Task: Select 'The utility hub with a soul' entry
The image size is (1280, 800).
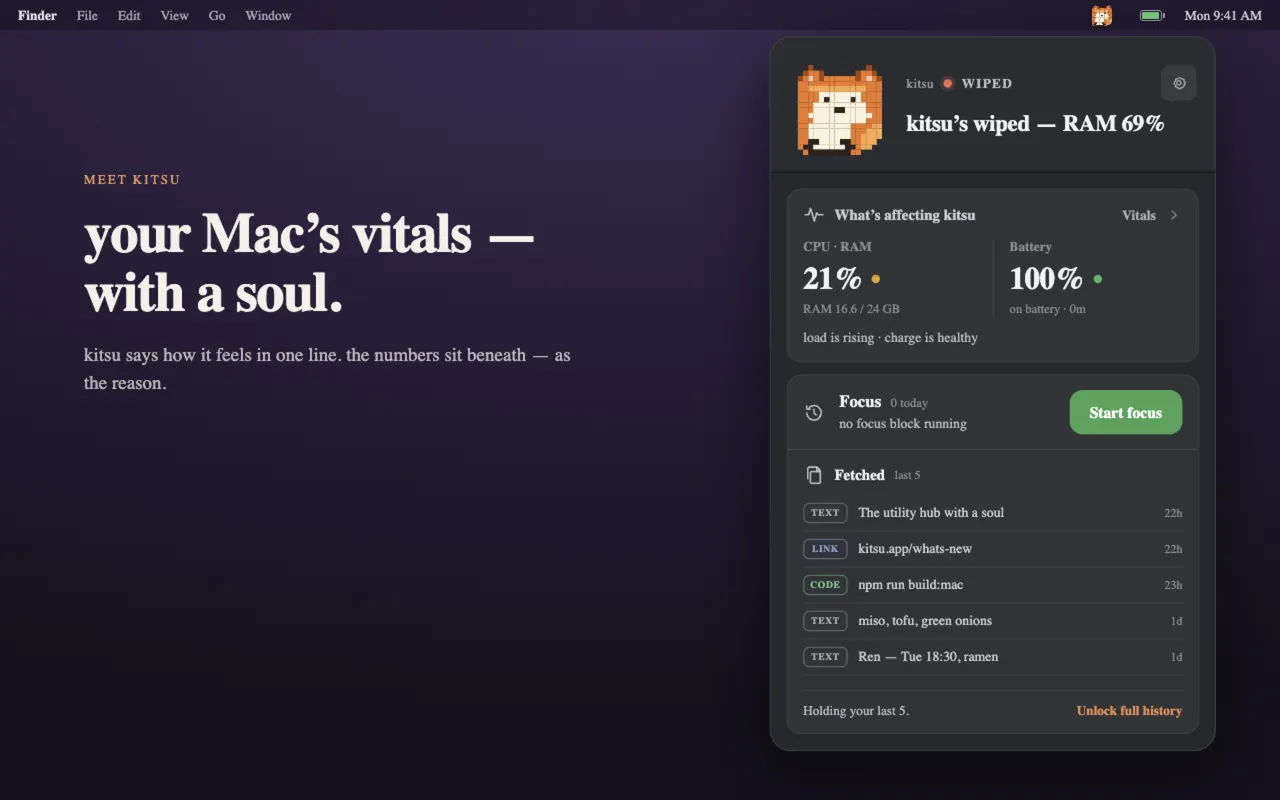Action: (993, 513)
